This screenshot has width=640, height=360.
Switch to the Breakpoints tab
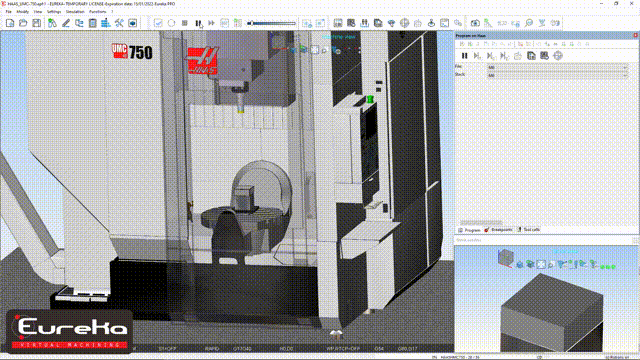pyautogui.click(x=498, y=230)
